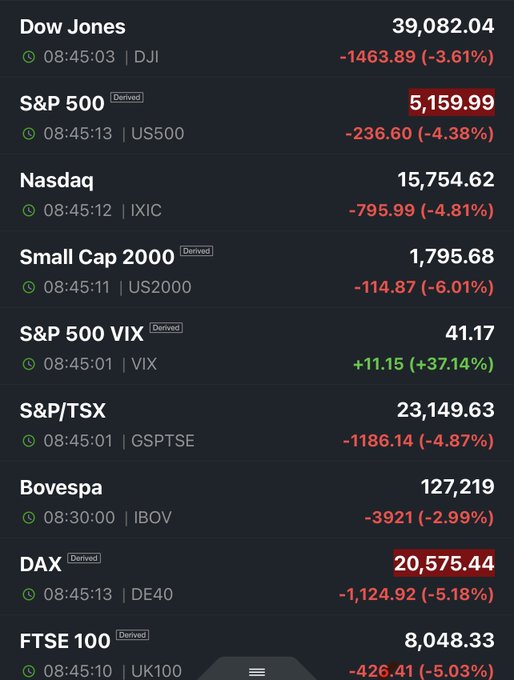Tap the VIX change +11.15 (+37.14%)

(424, 364)
